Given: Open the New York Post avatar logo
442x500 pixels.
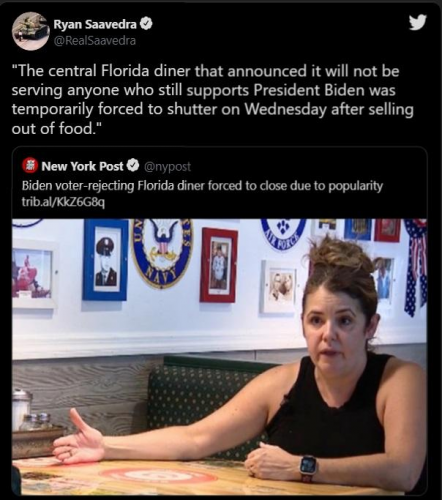Looking at the screenshot, I should [30, 165].
